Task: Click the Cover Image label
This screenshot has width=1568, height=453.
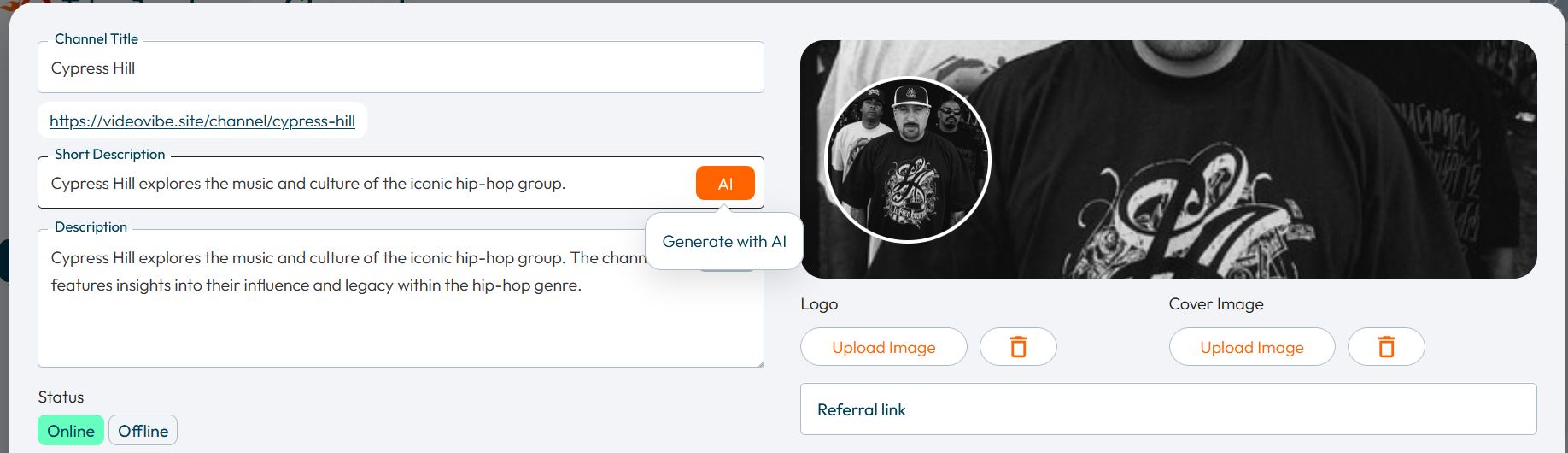Action: (1215, 304)
